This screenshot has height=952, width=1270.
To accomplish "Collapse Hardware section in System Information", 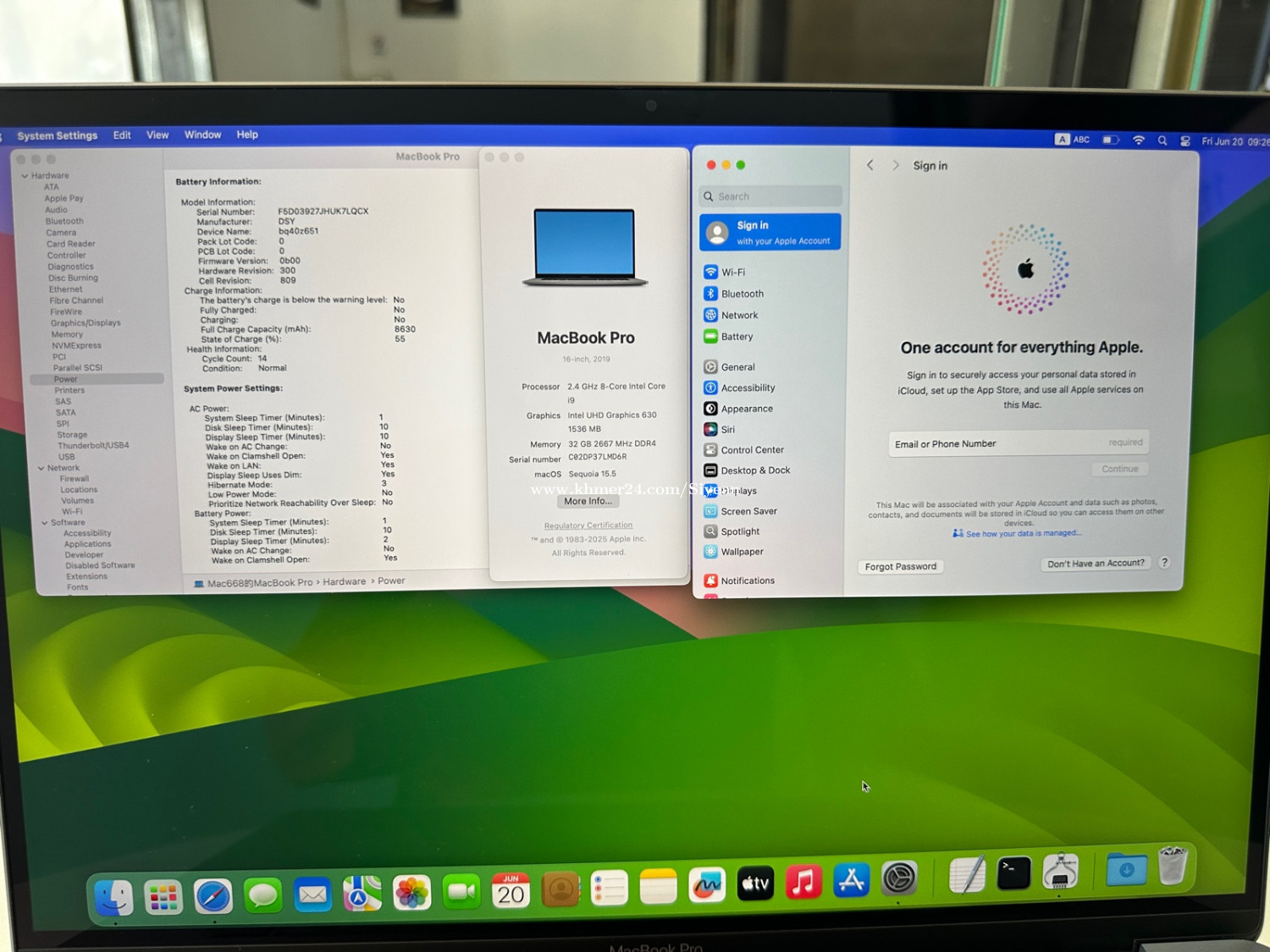I will click(x=25, y=176).
